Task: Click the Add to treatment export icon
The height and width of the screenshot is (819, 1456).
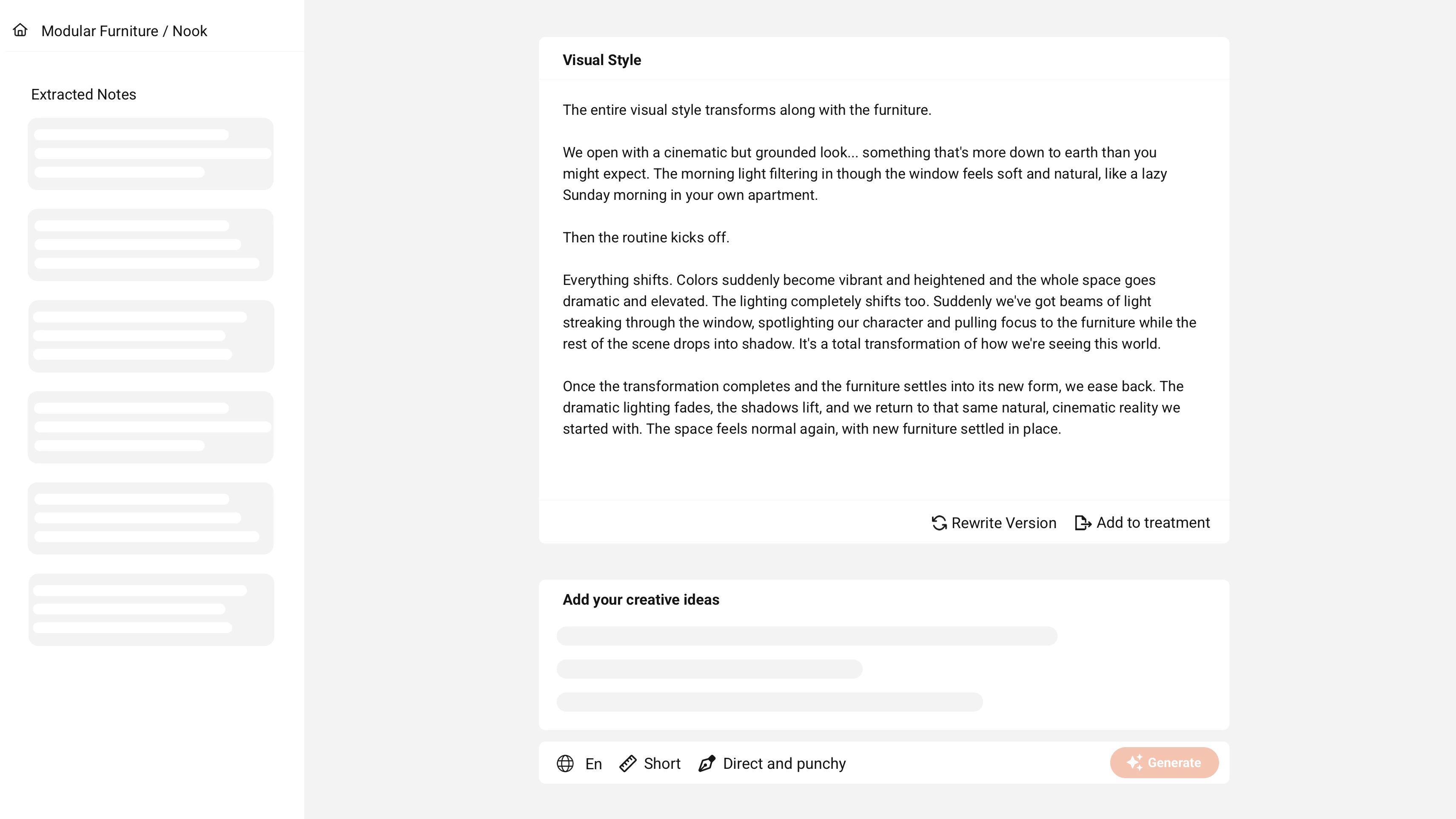Action: 1083,523
